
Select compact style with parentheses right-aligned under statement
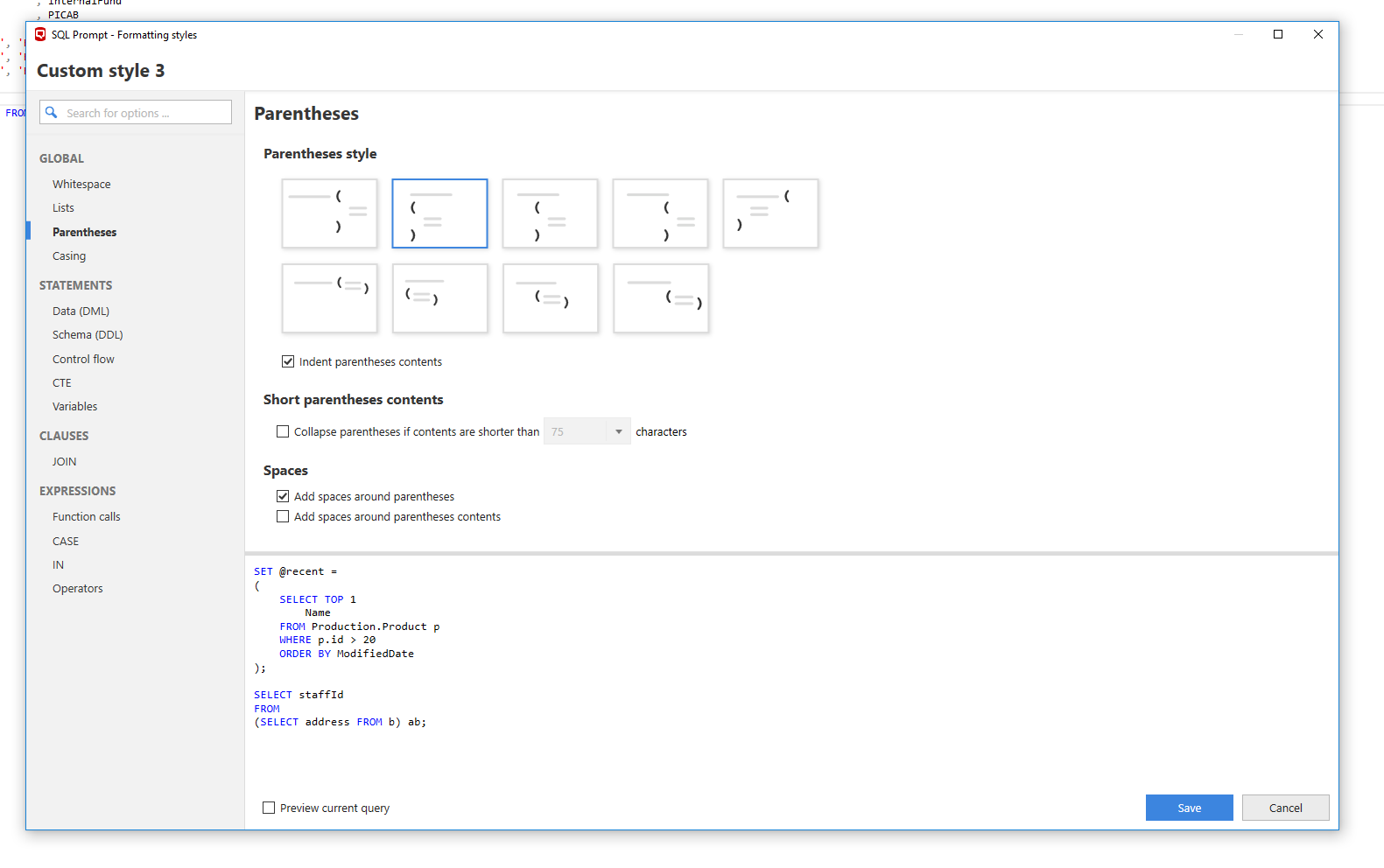[x=661, y=298]
